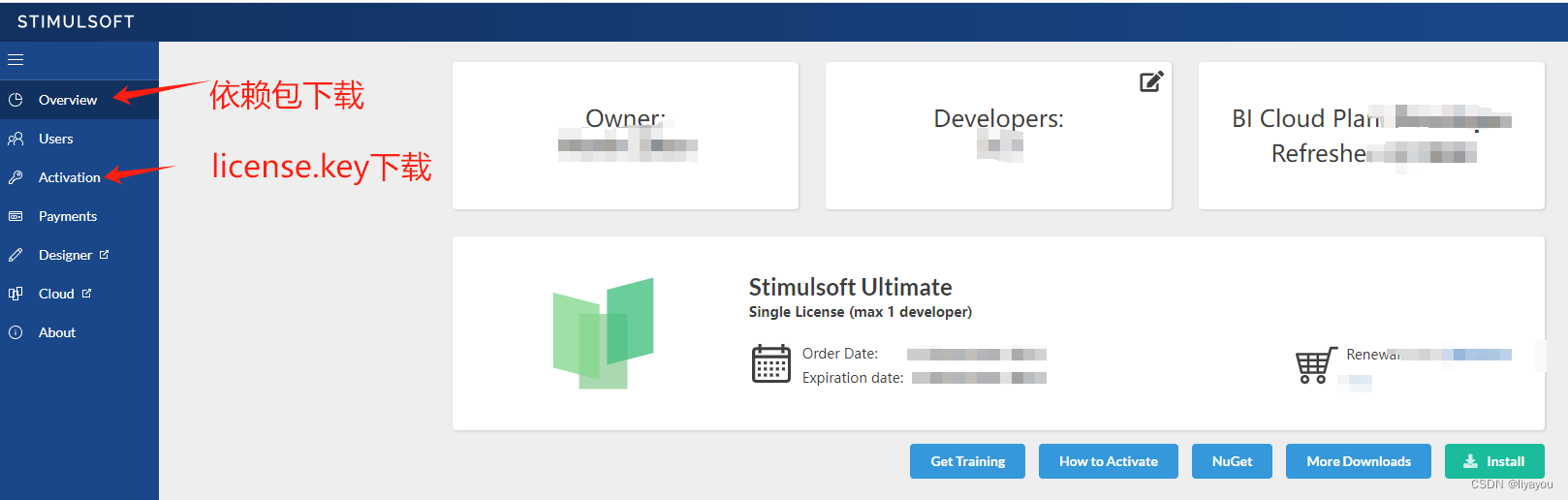Click the About info icon
This screenshot has height=500, width=1568.
(x=16, y=332)
